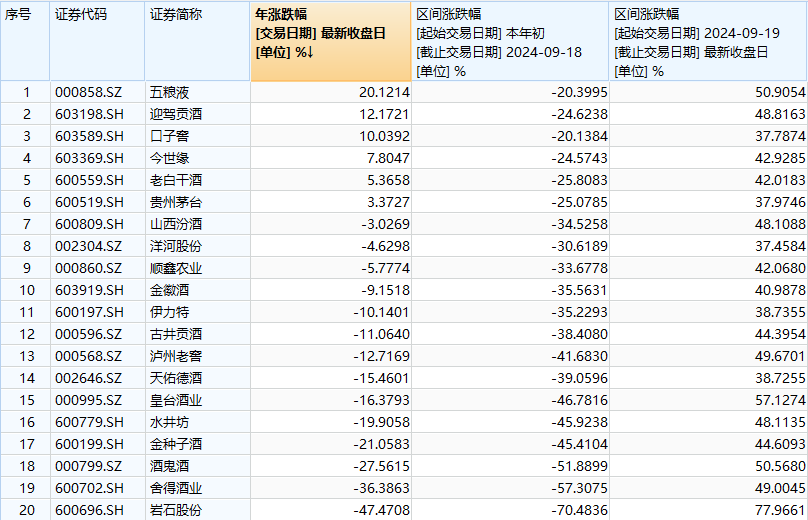Viewport: 808px width, 520px height.
Task: Click stock code 603369.SH
Action: point(89,158)
